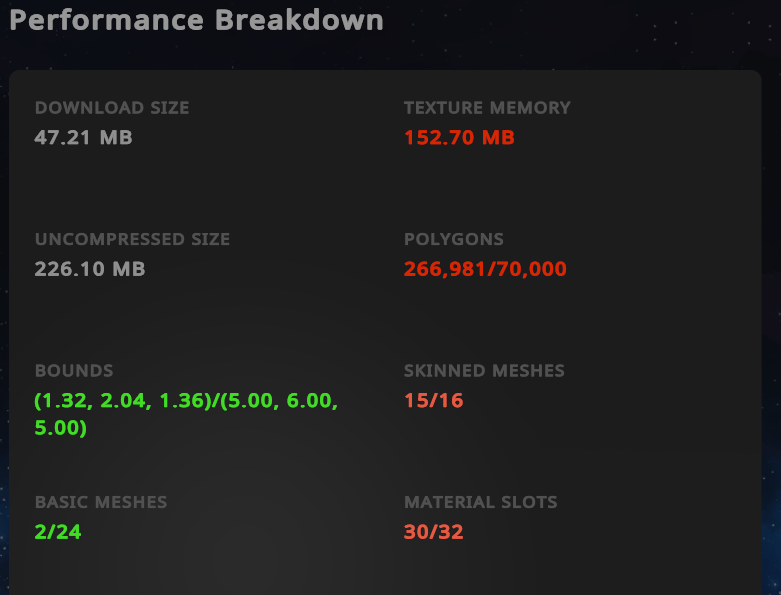
Task: Select the Uncompressed Size label
Action: click(132, 239)
